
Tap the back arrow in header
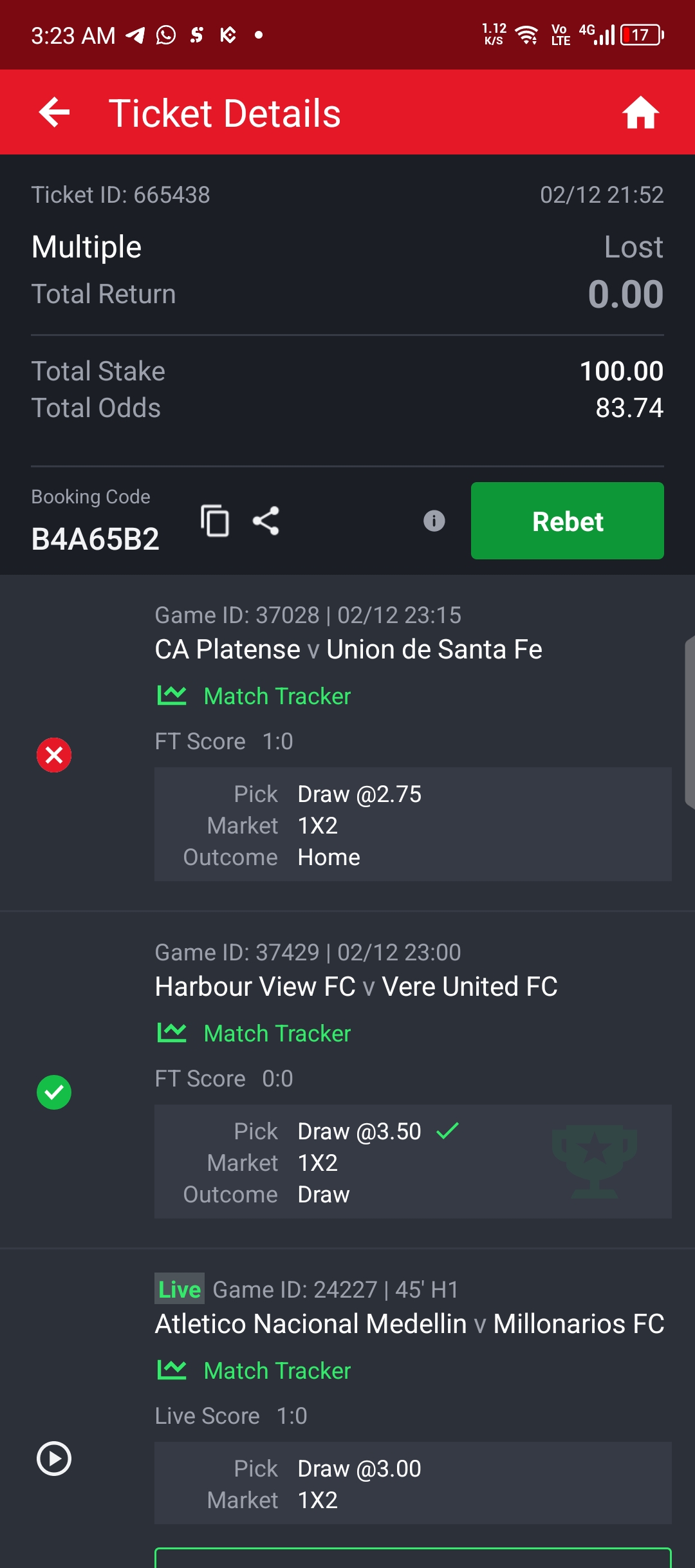pos(55,113)
